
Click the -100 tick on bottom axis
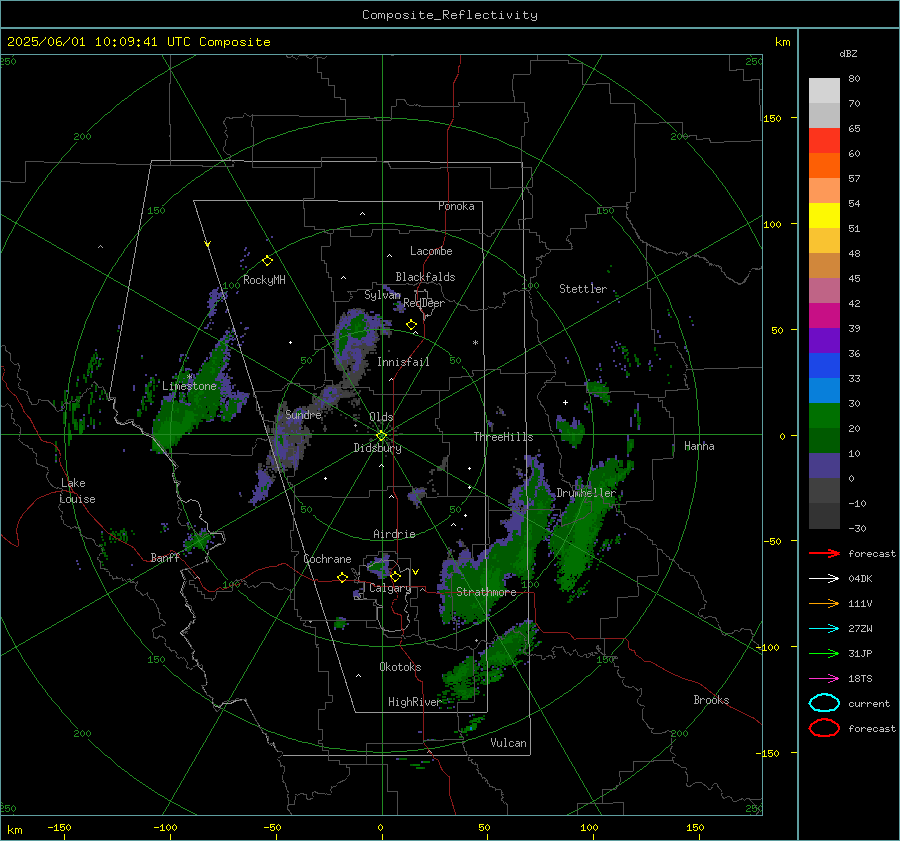click(x=165, y=828)
